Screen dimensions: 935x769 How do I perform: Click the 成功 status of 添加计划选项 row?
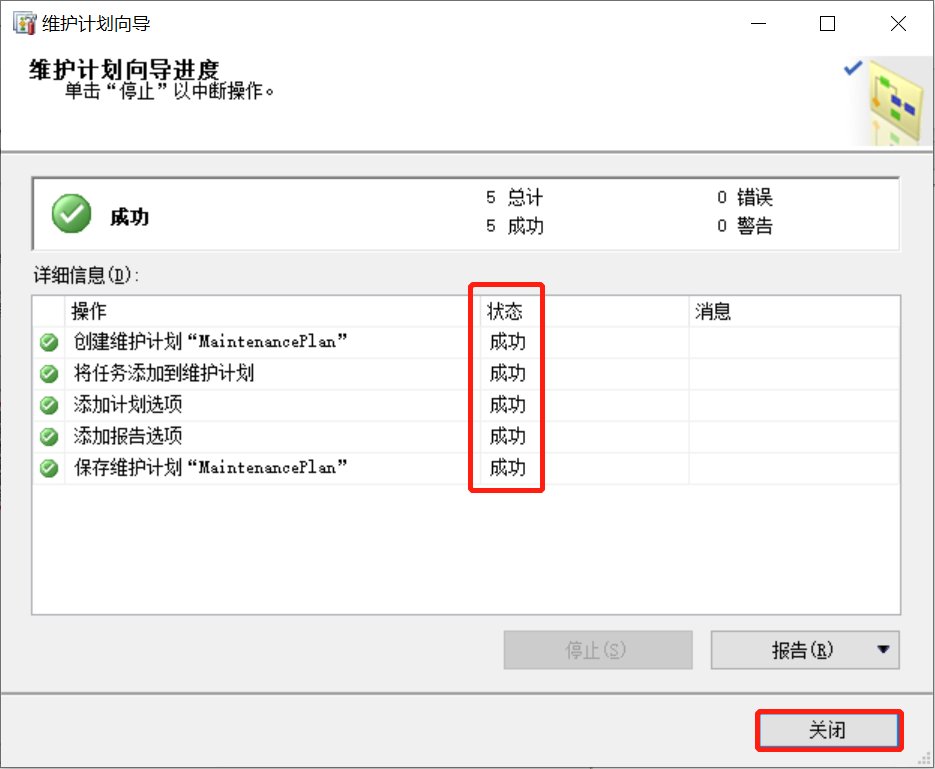point(507,405)
